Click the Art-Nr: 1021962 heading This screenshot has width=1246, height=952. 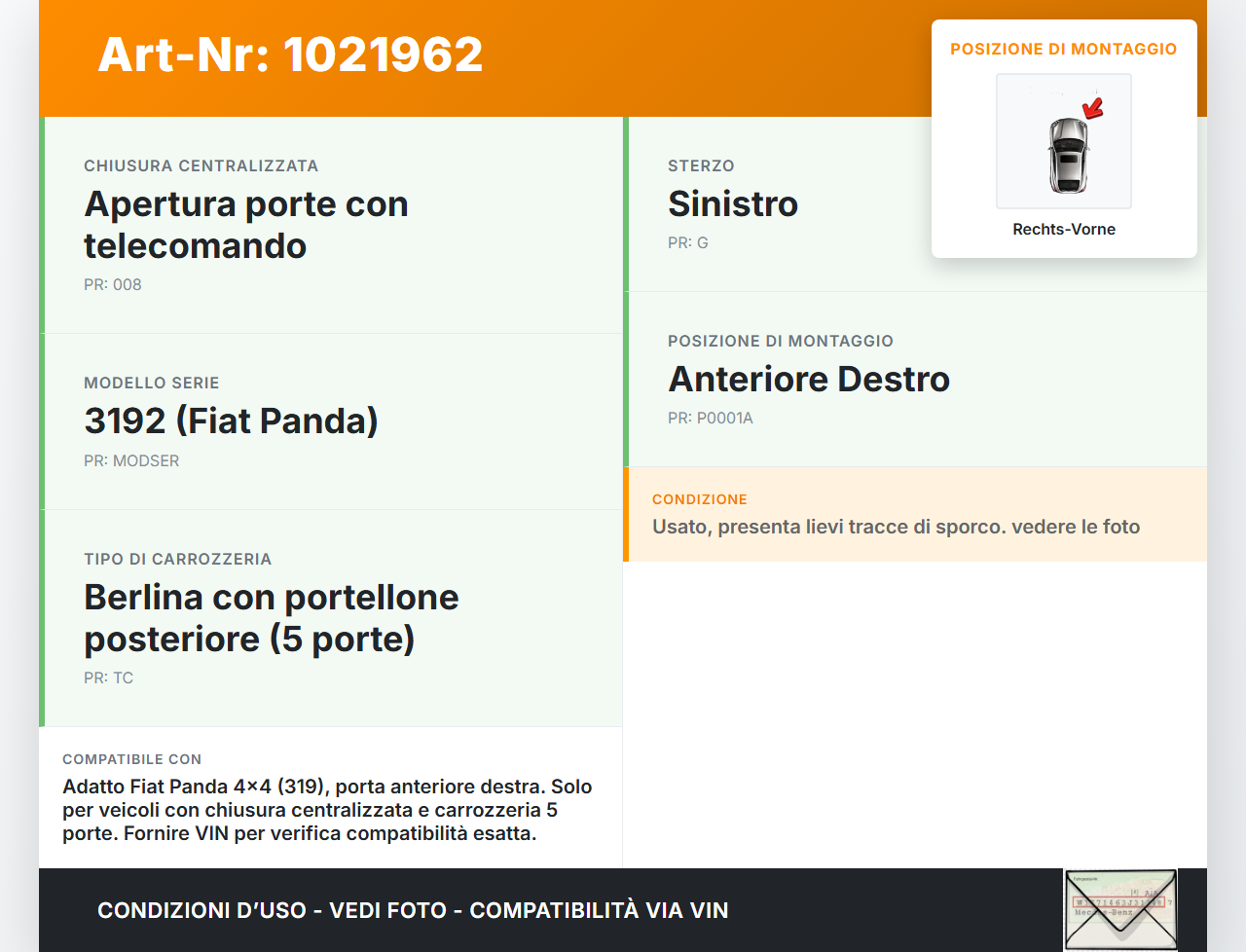(290, 55)
